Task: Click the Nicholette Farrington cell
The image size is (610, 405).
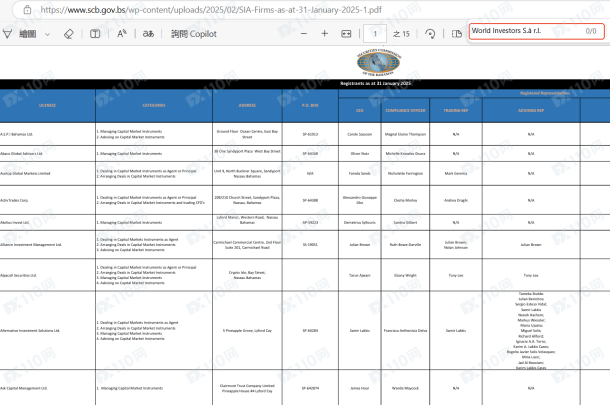Action: pos(405,174)
